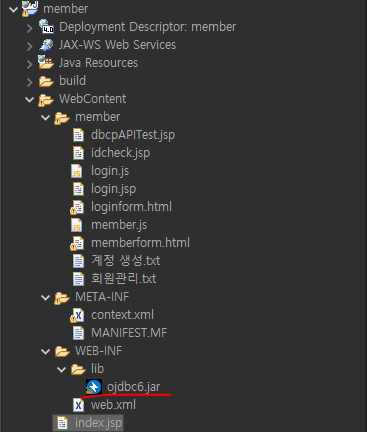The height and width of the screenshot is (432, 367).
Task: Select the 'memberform.html' file name
Action: pyautogui.click(x=140, y=243)
